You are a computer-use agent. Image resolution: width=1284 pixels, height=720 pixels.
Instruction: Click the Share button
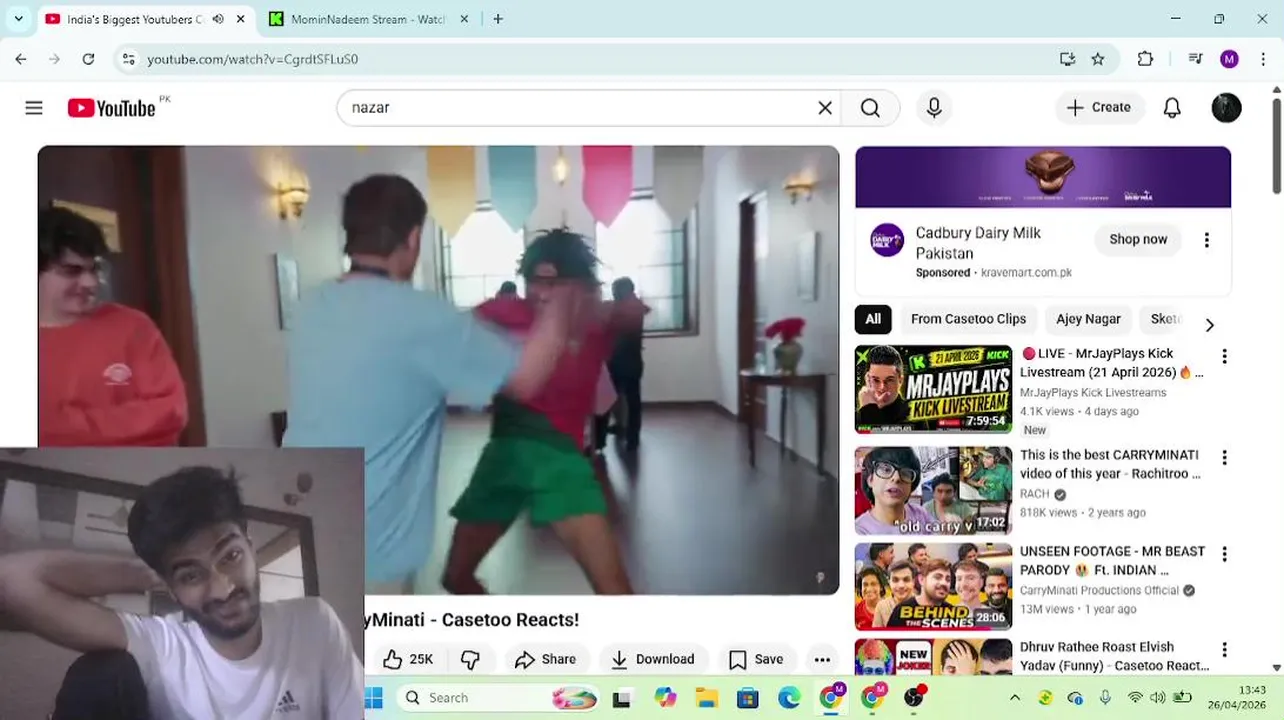point(545,659)
